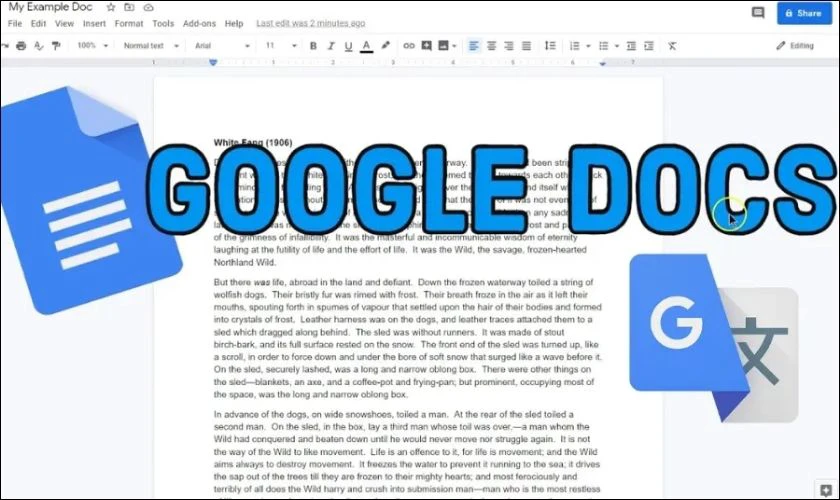840x500 pixels.
Task: Open the Tools menu
Action: (x=163, y=24)
